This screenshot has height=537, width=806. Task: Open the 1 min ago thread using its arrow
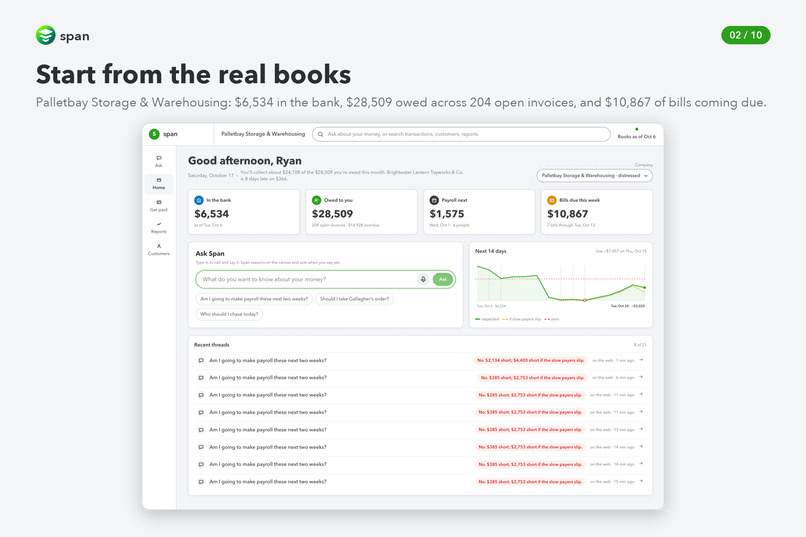point(641,360)
